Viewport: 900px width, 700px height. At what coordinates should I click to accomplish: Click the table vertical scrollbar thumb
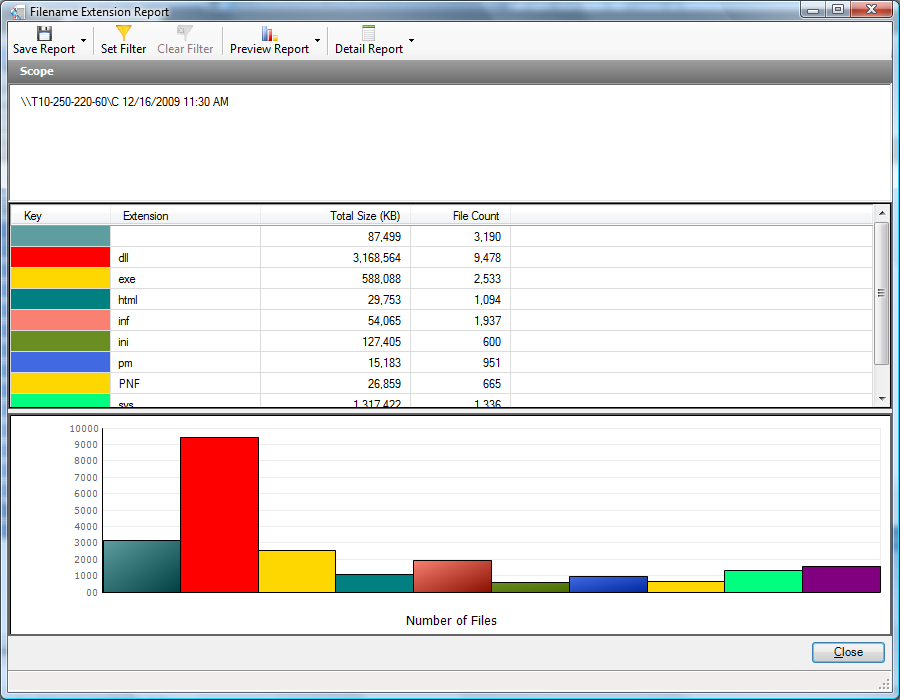(882, 293)
